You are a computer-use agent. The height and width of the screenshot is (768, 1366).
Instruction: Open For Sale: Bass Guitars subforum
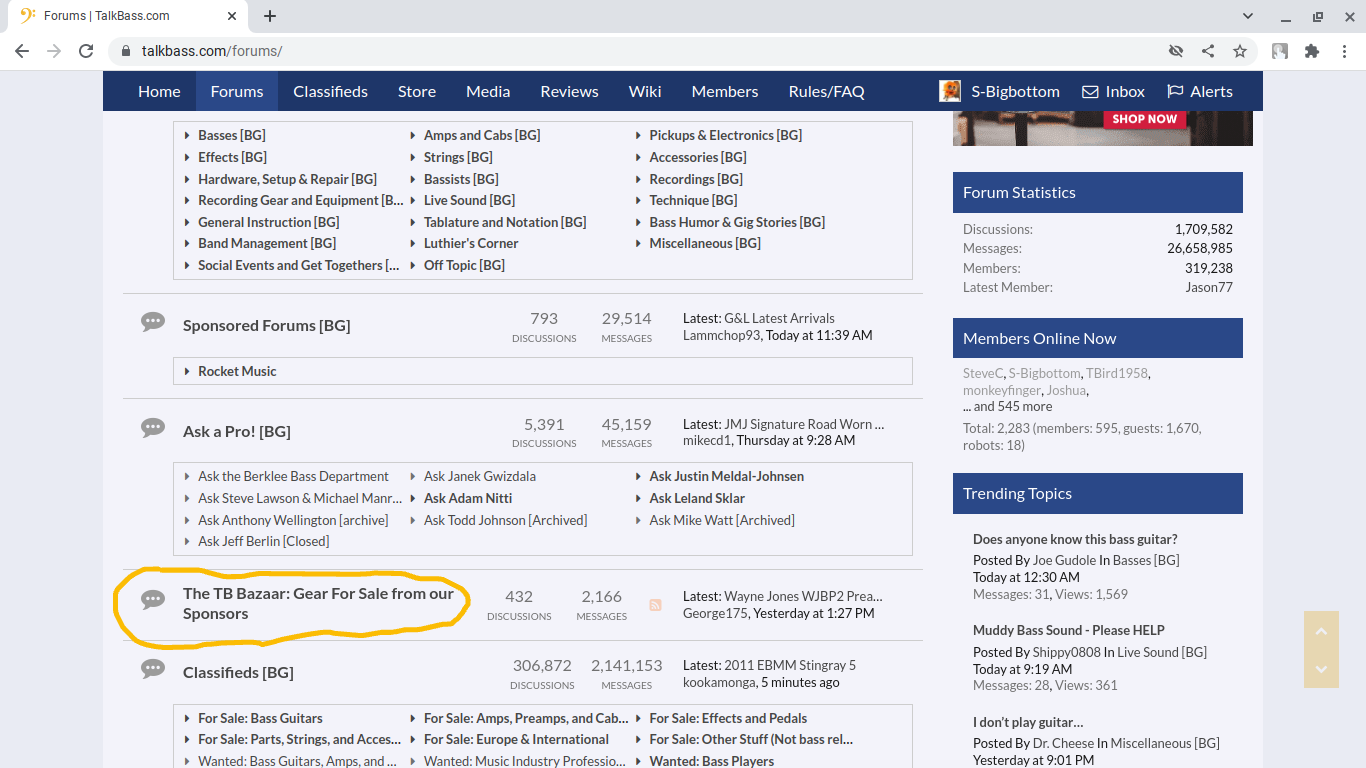click(x=260, y=718)
